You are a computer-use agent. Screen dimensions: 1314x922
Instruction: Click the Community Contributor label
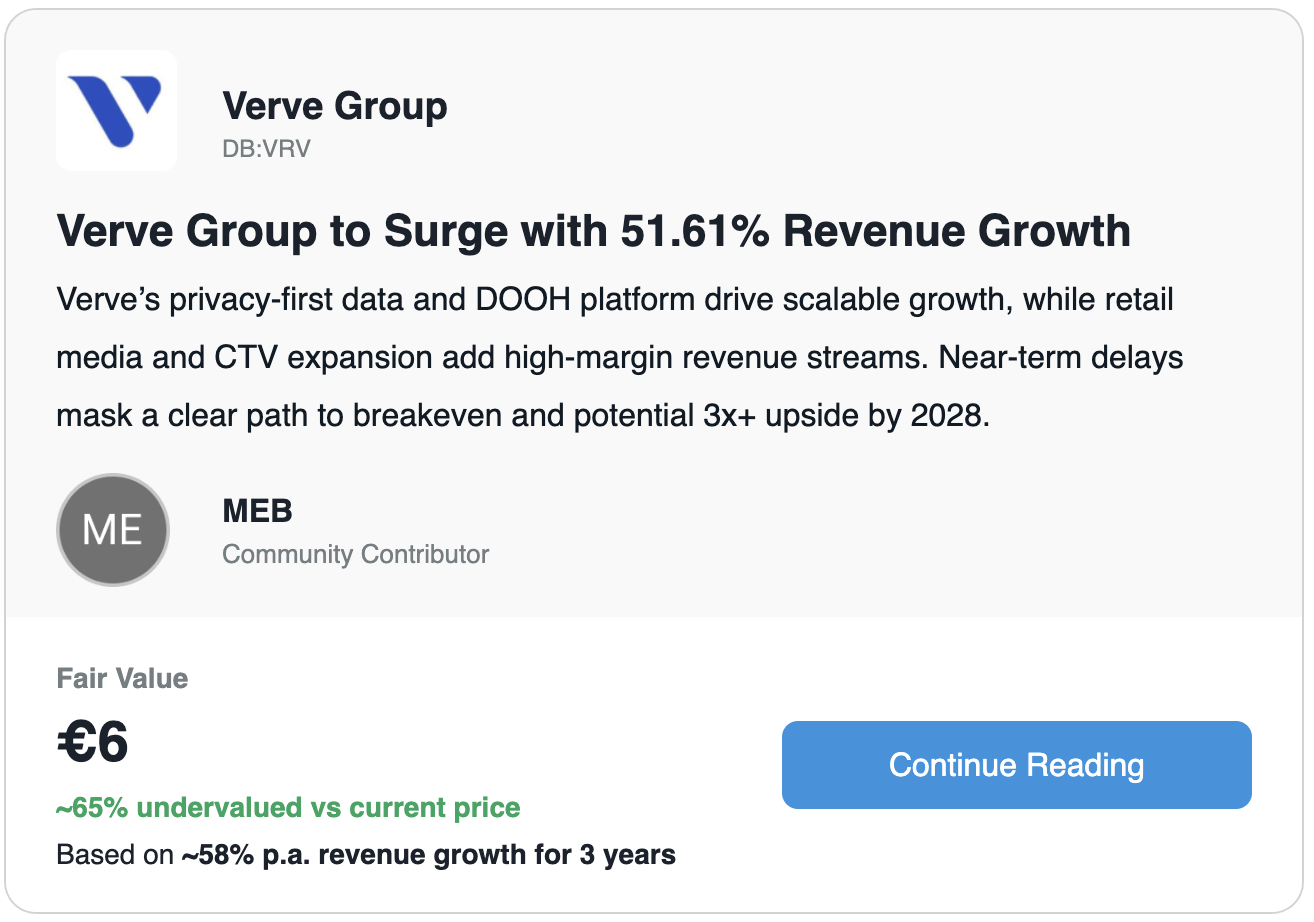tap(355, 554)
